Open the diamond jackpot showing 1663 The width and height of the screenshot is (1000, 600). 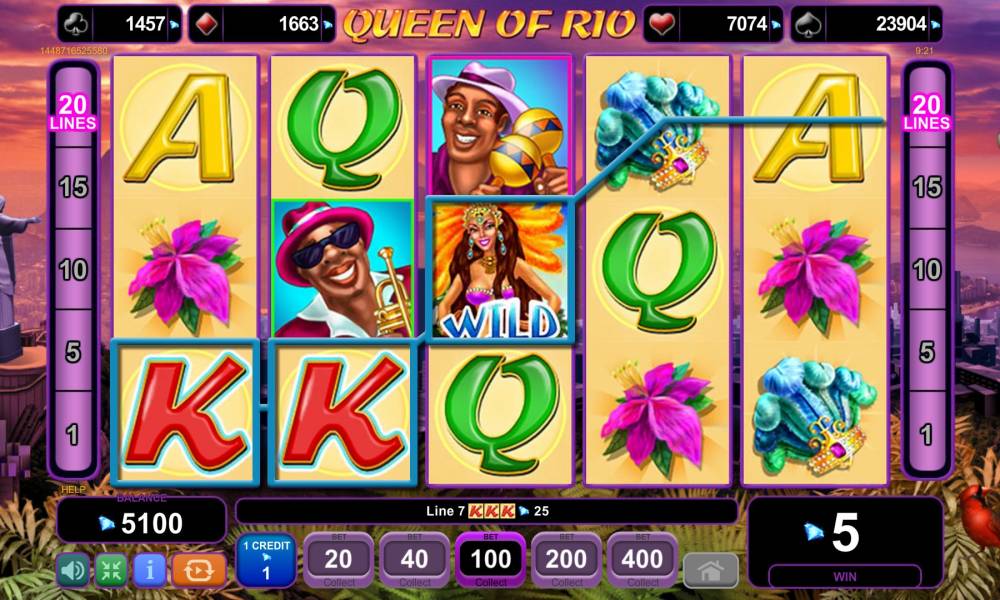pos(261,24)
